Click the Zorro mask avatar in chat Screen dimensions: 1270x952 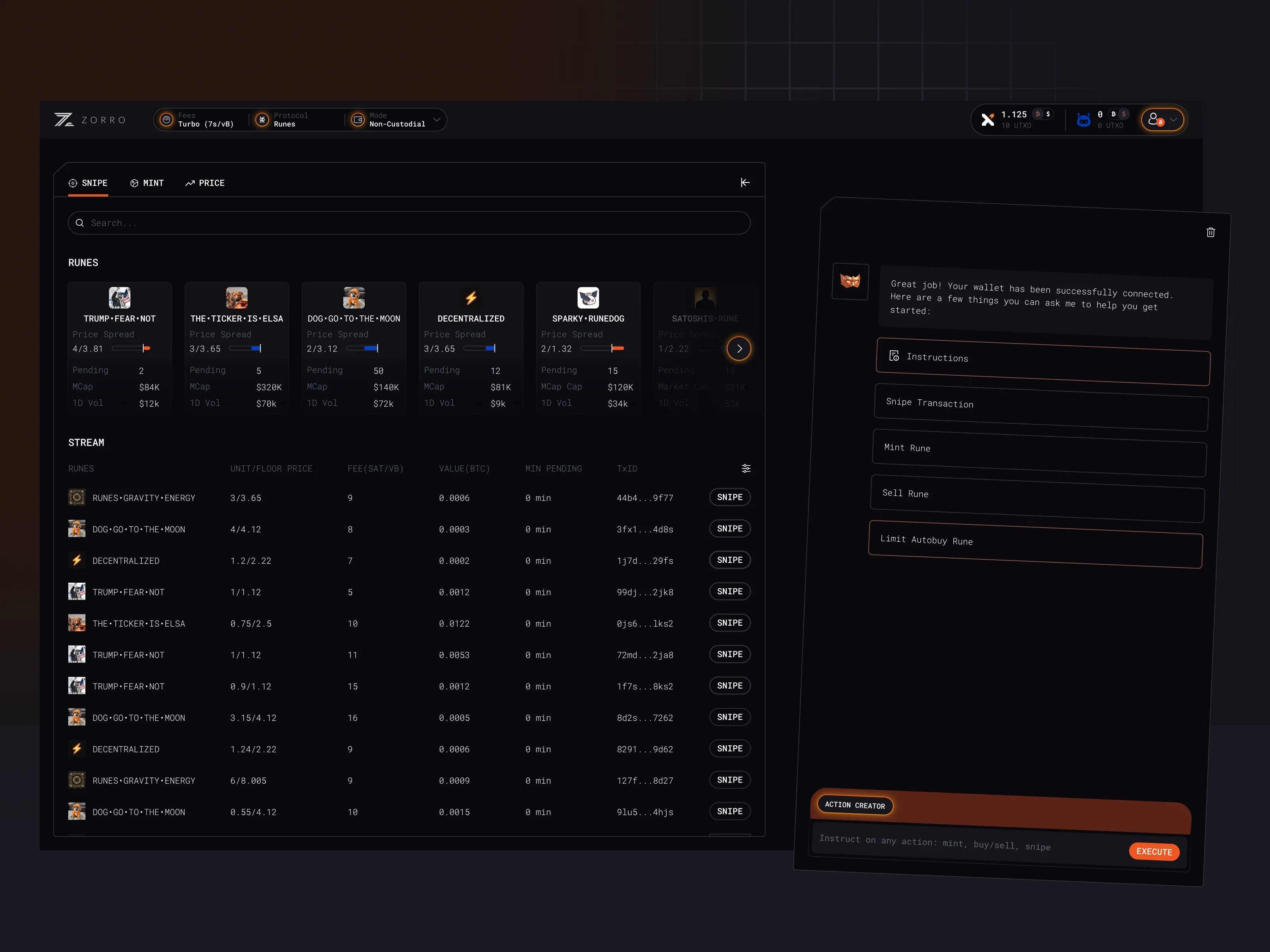click(x=850, y=282)
